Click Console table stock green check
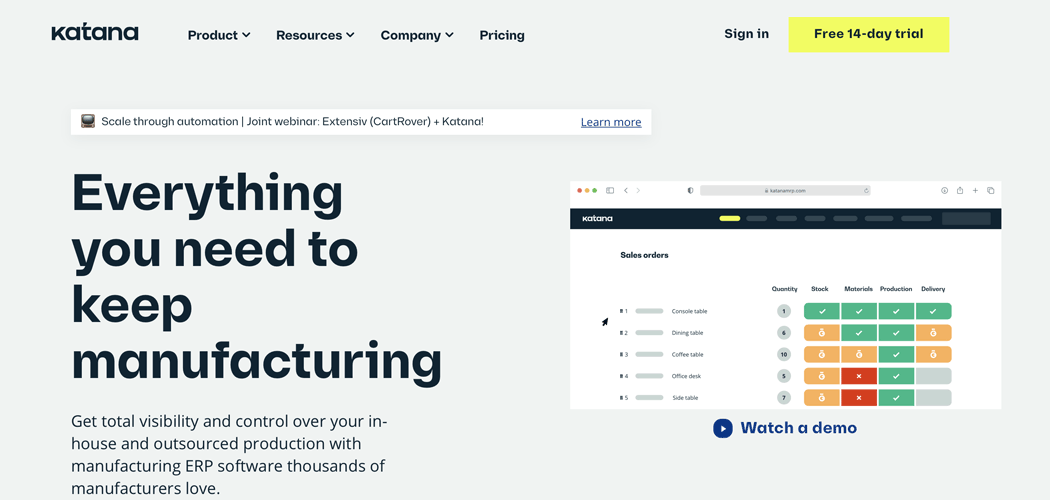The height and width of the screenshot is (500, 1050). [822, 311]
